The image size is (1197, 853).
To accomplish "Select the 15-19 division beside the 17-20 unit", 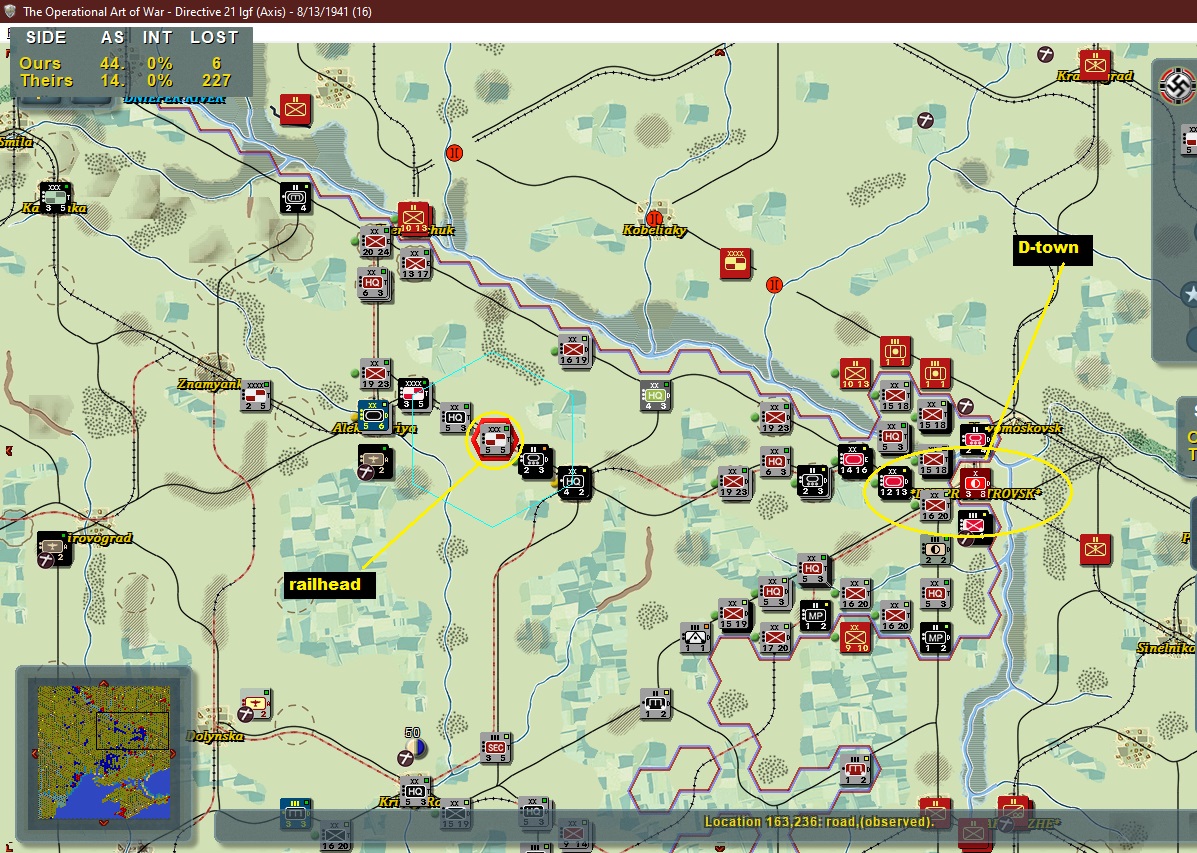I will click(734, 614).
